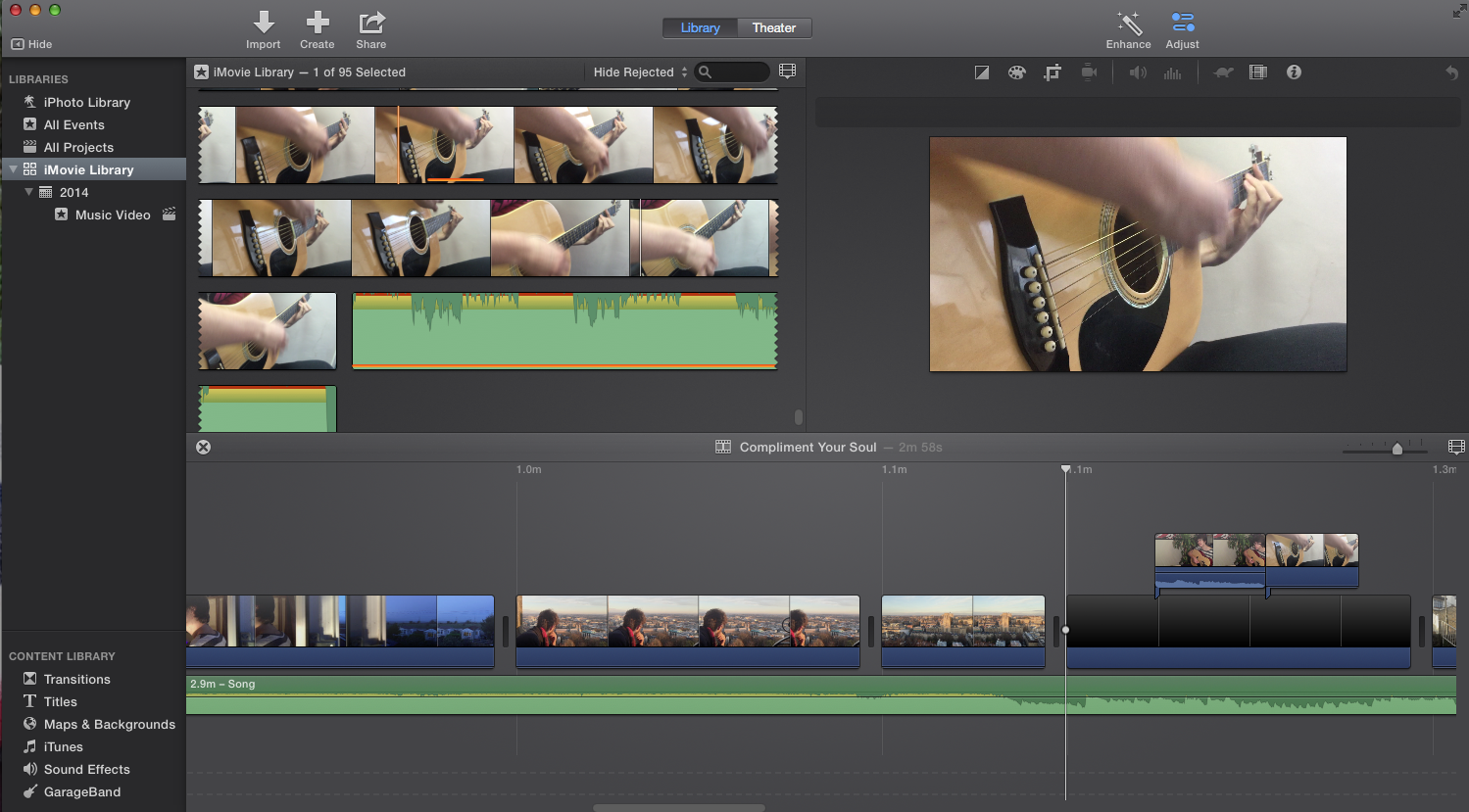Viewport: 1469px width, 812px height.
Task: Open GarageBand in content library
Action: coord(81,791)
